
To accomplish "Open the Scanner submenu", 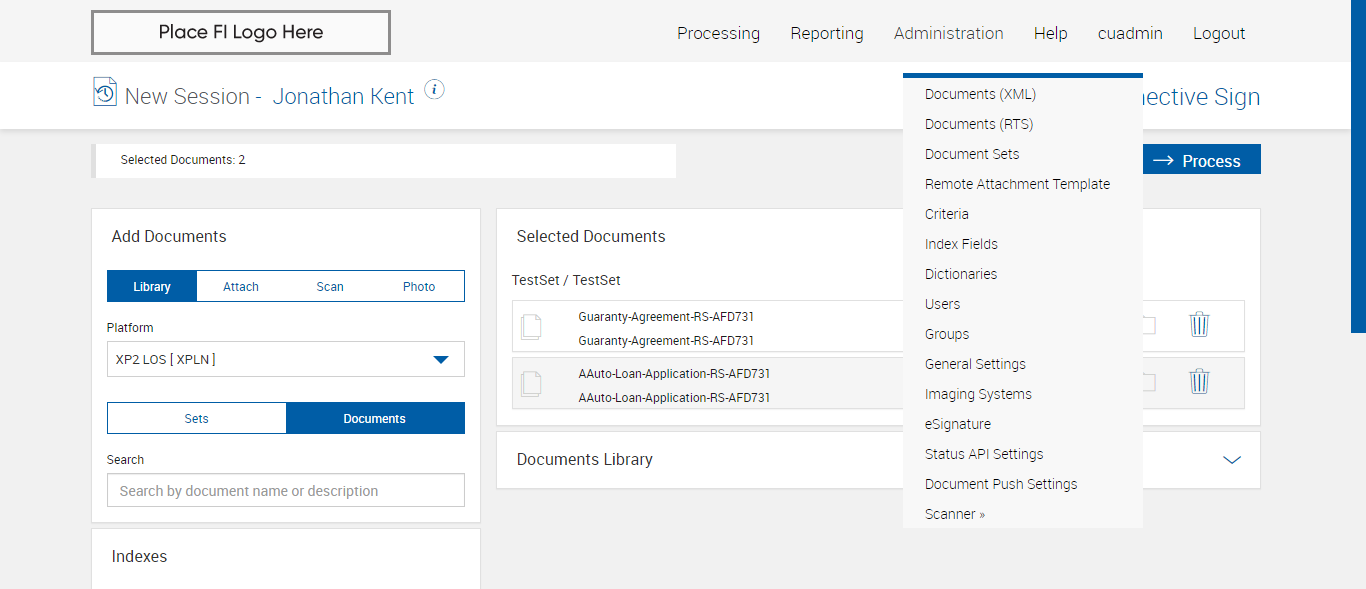I will [955, 514].
